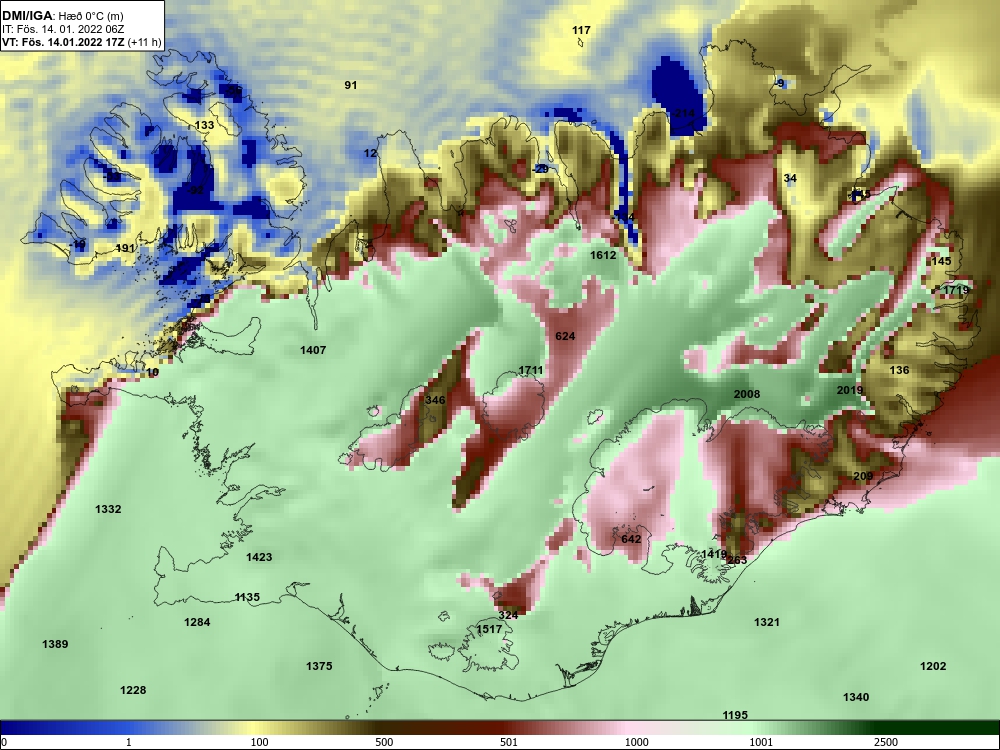Click the map value 133

click(204, 125)
